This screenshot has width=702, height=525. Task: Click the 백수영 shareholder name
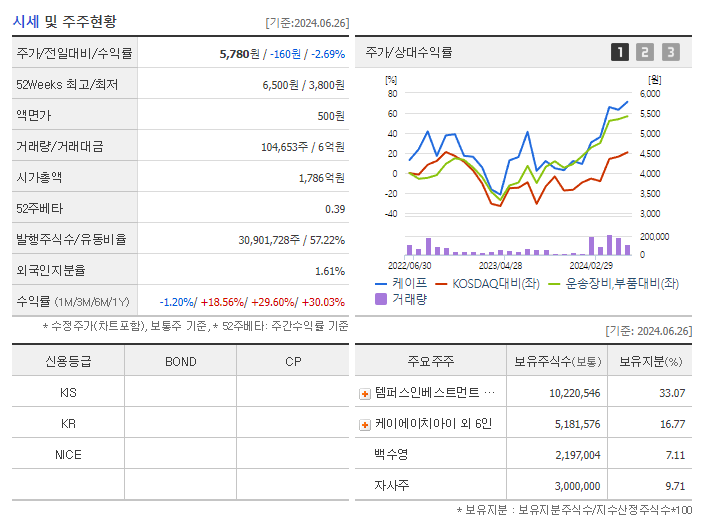click(x=391, y=455)
